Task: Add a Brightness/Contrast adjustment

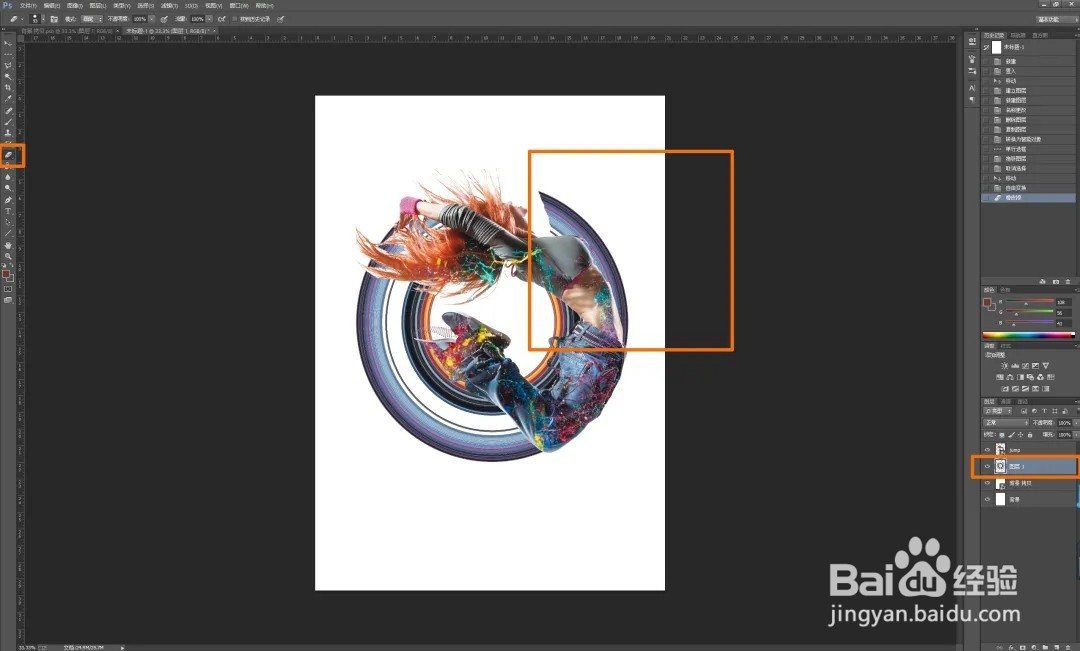Action: 1004,366
